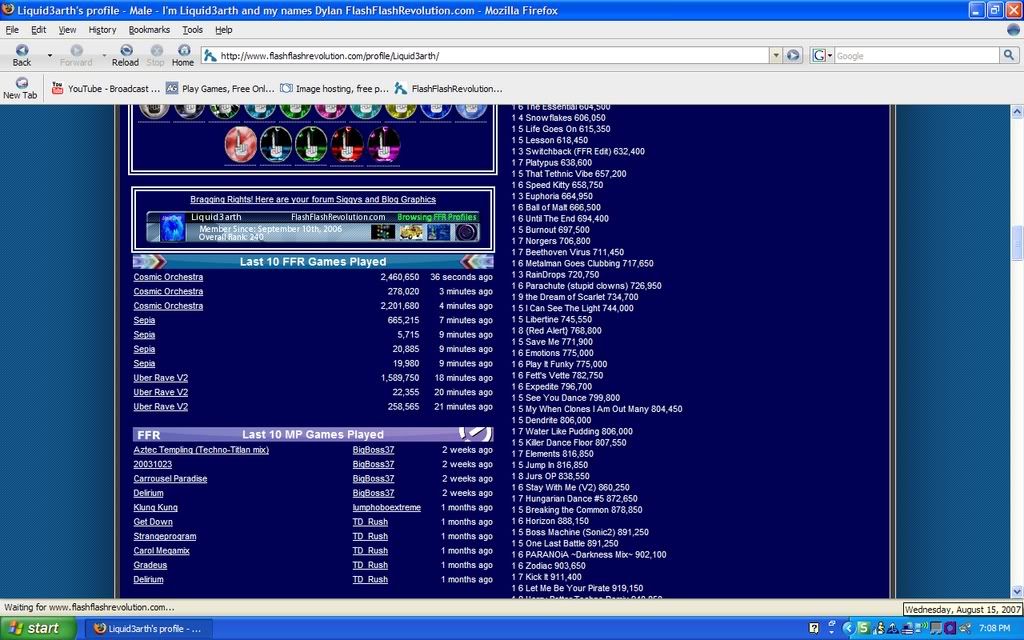Open a New Tab from toolbar

coord(20,88)
